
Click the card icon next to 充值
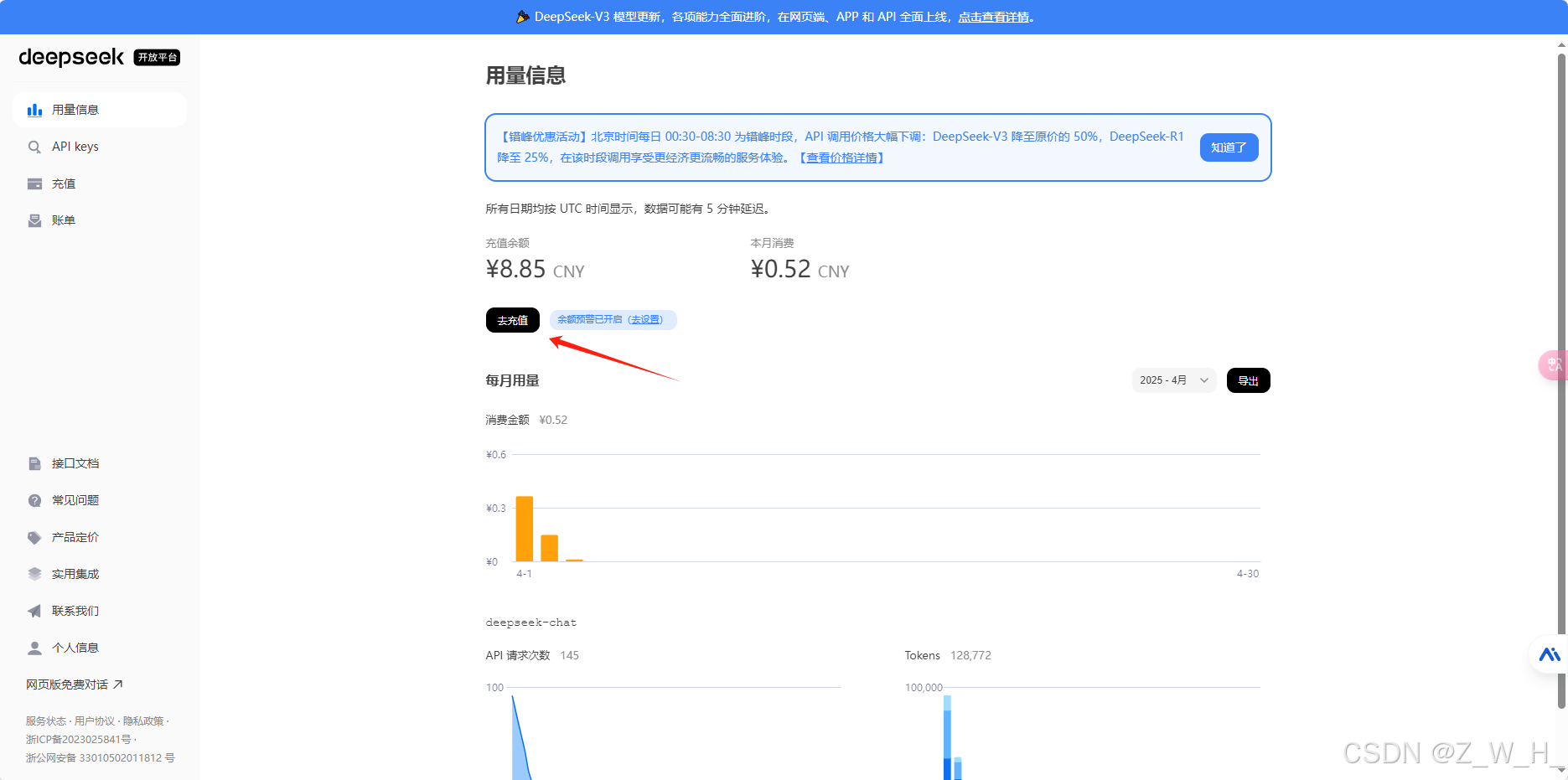point(34,183)
